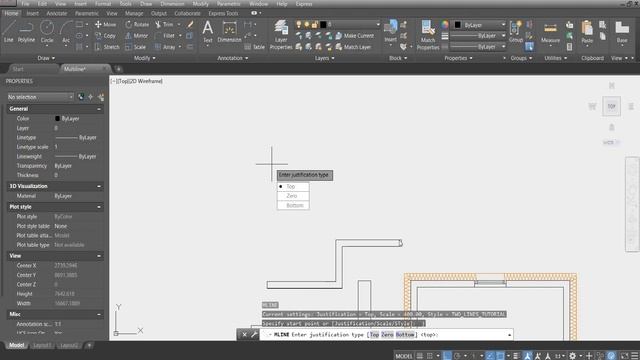Open the Parametric ribbon tab
Screen dimensions: 640x360
(87, 13)
